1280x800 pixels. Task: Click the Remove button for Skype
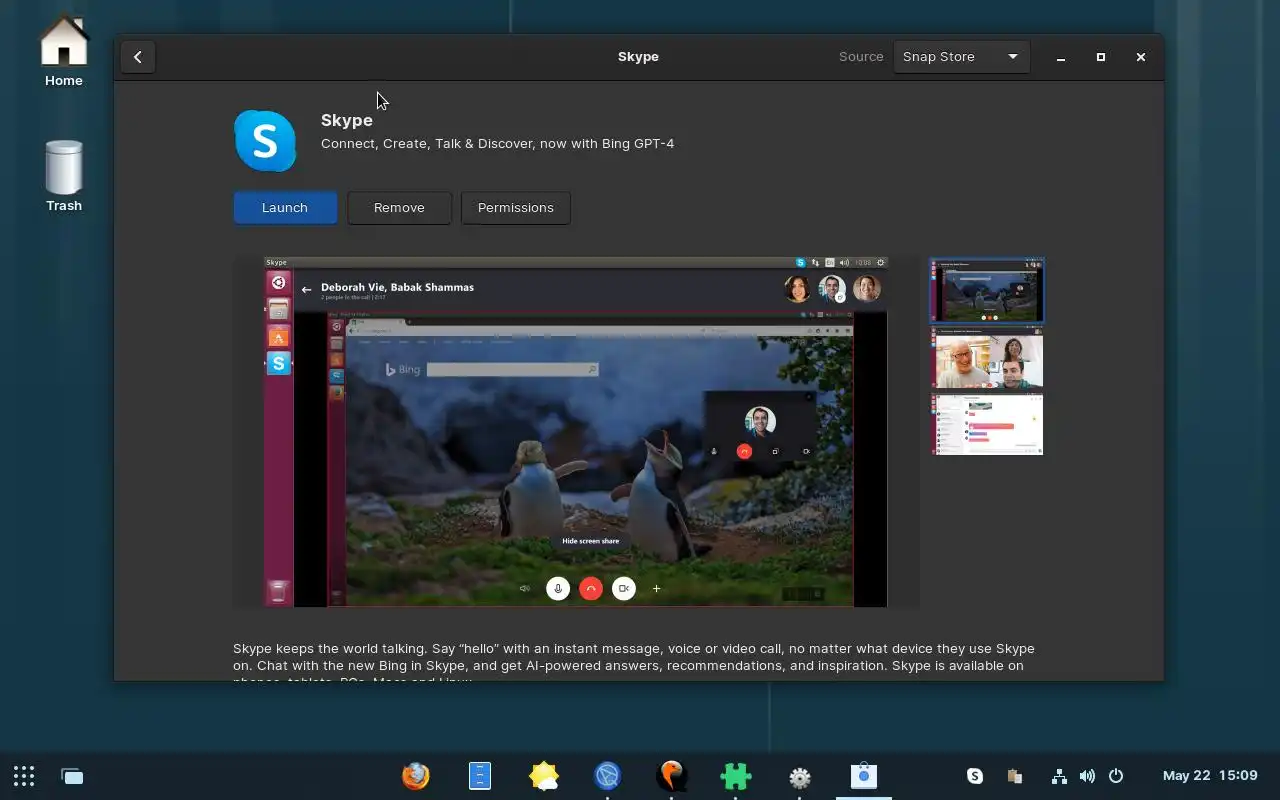point(399,208)
